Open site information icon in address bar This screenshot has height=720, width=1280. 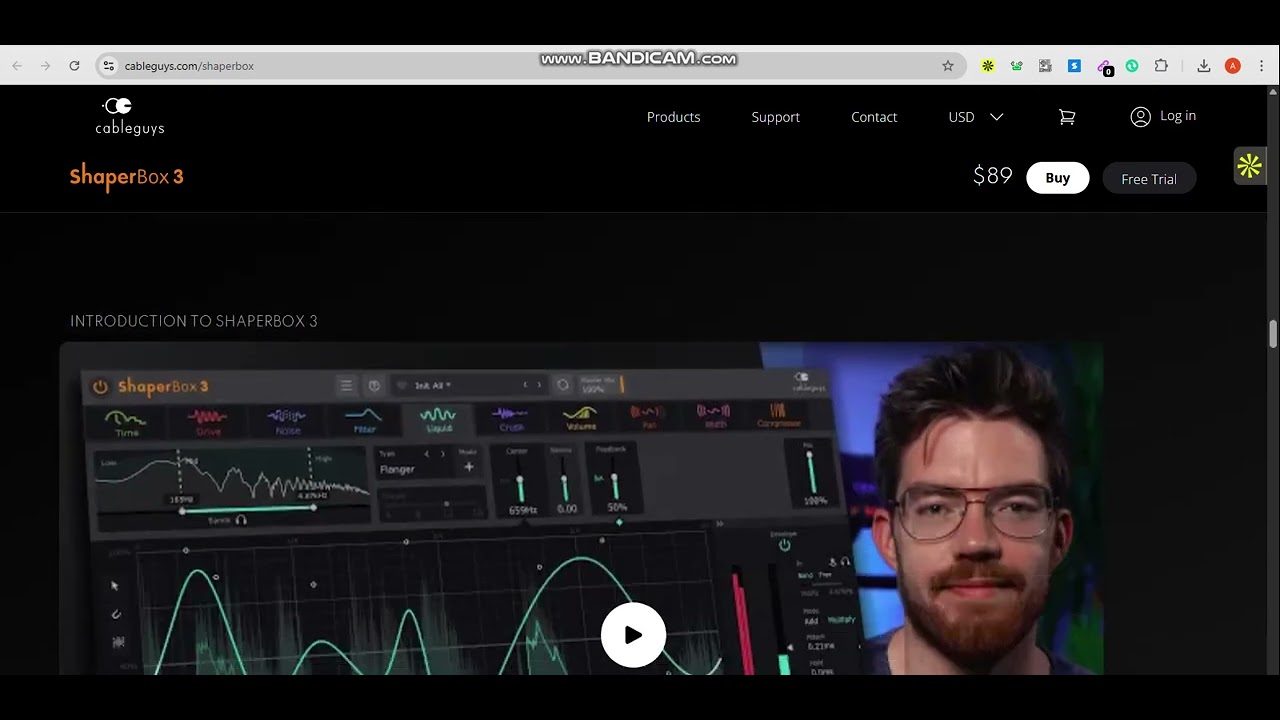point(109,66)
